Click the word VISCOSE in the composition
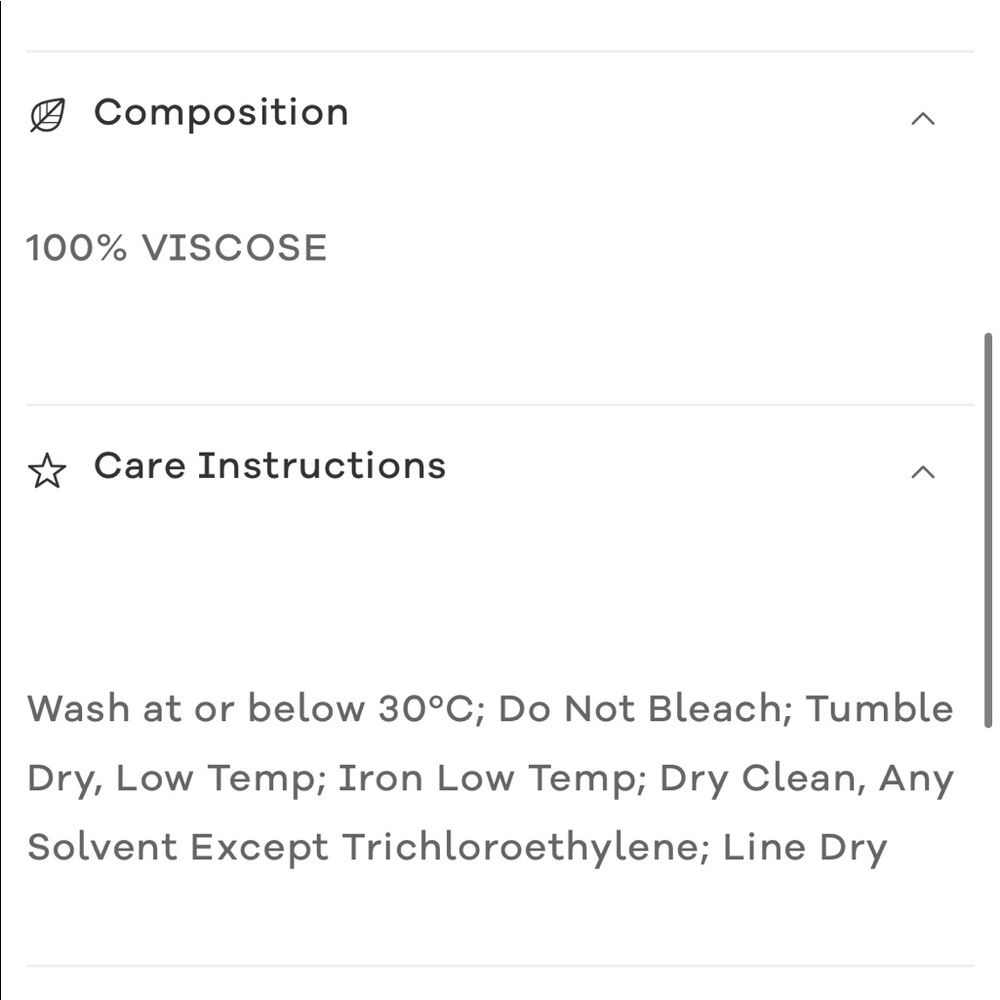This screenshot has height=1000, width=1000. pyautogui.click(x=234, y=248)
